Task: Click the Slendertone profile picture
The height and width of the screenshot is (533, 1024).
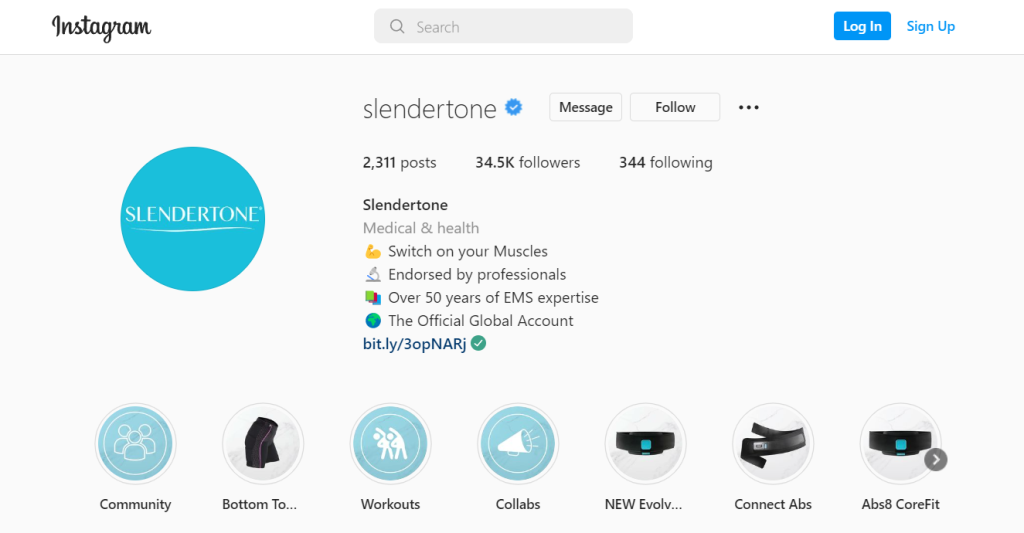Action: [x=193, y=219]
